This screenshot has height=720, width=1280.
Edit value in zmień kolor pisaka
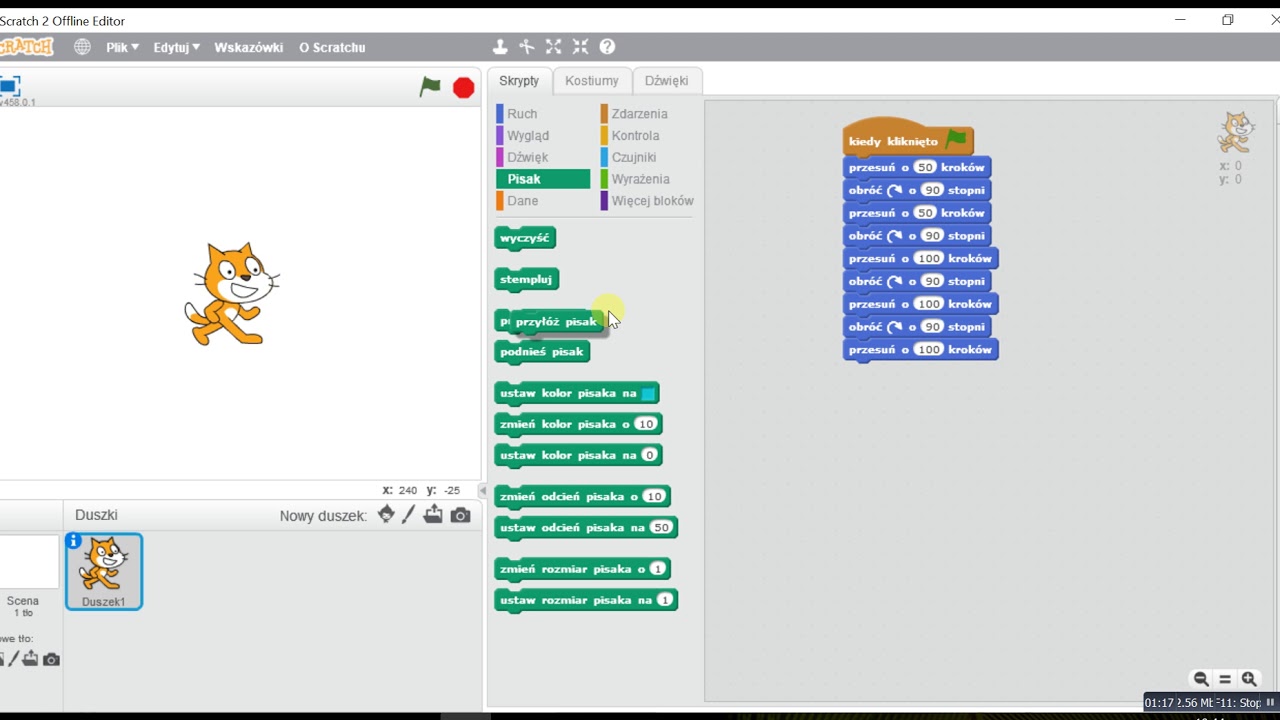point(646,424)
